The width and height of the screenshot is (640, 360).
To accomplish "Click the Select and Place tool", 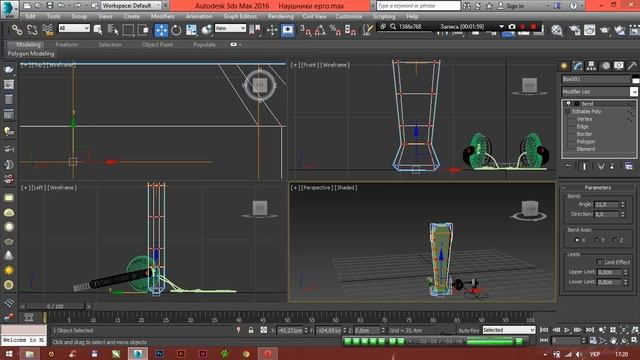I will [x=207, y=30].
